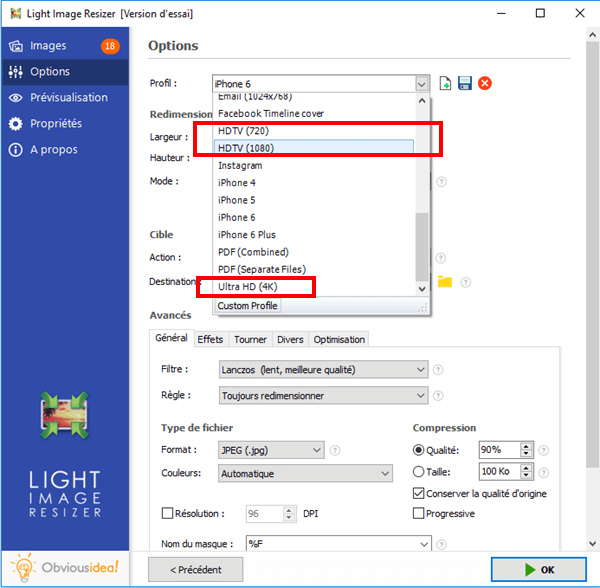Screen dimensions: 600x588
Task: Delete profile with red X icon
Action: [485, 83]
